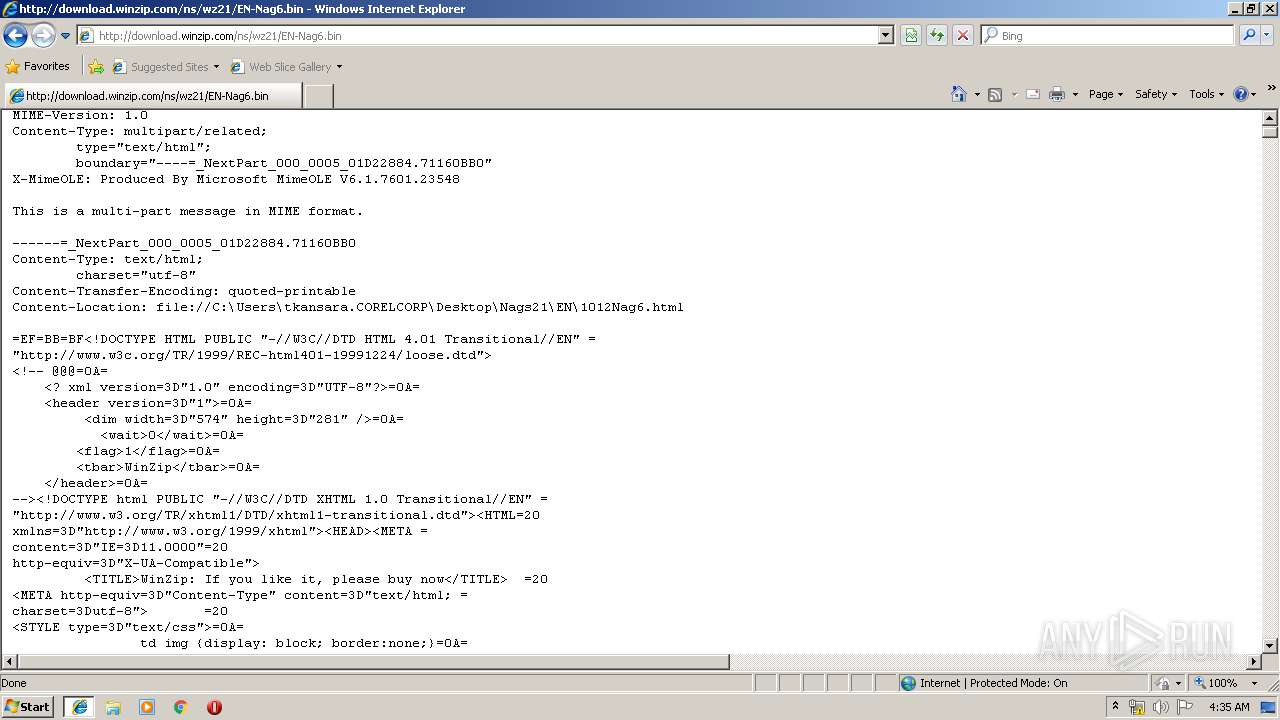Viewport: 1280px width, 720px height.
Task: Open the Windows Media Player taskbar icon
Action: point(147,707)
